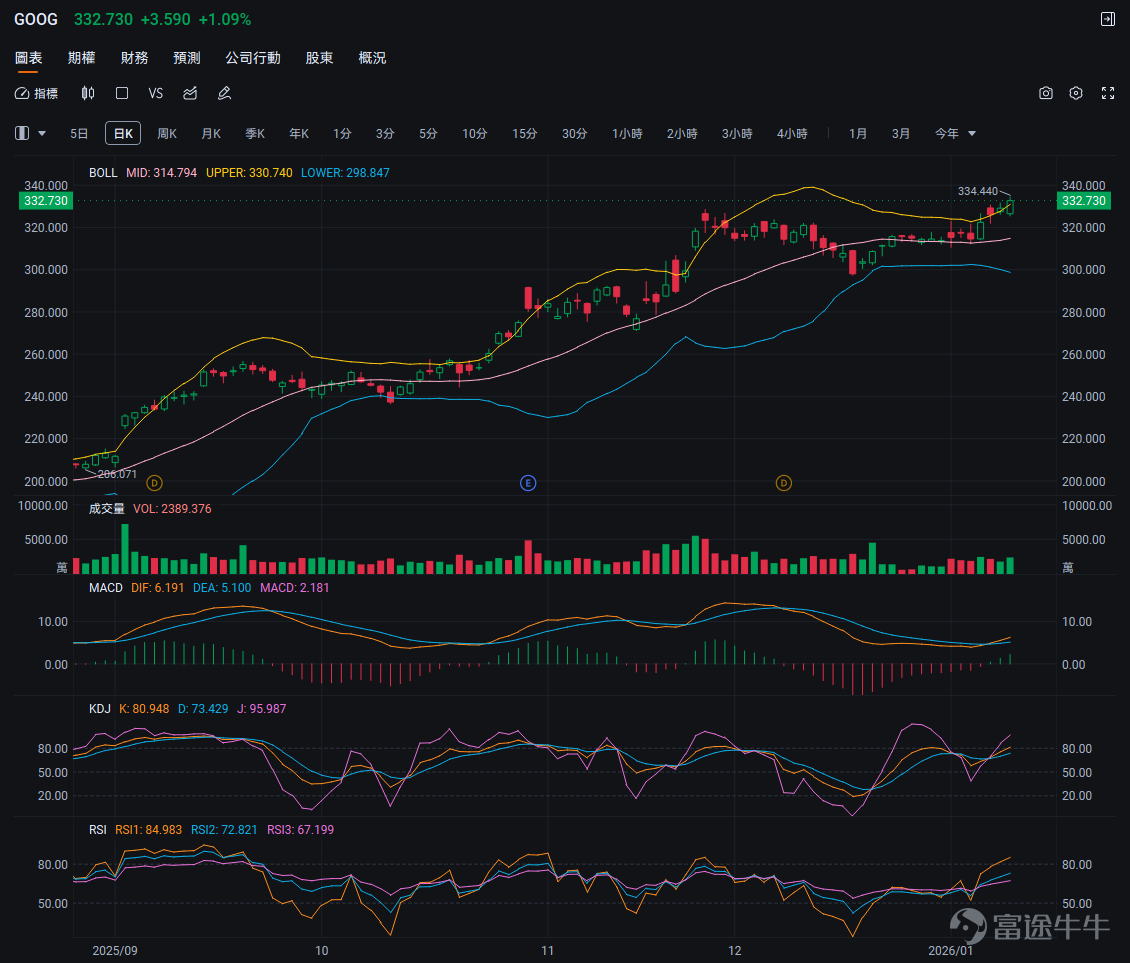Activate the pencil drawing tool
Screen dimensions: 1130x963
224,94
